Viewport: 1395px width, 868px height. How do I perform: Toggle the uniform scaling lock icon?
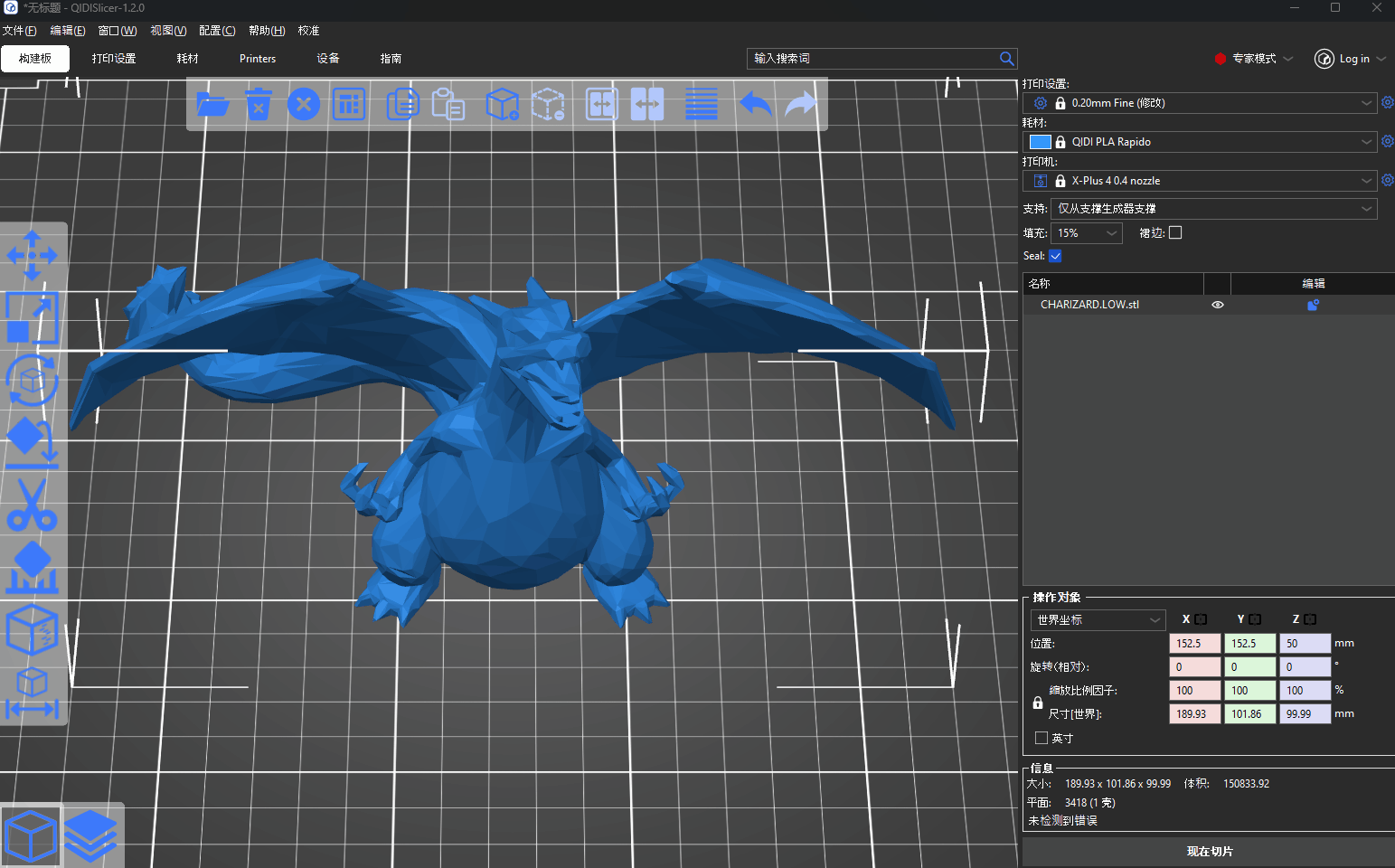[1038, 703]
